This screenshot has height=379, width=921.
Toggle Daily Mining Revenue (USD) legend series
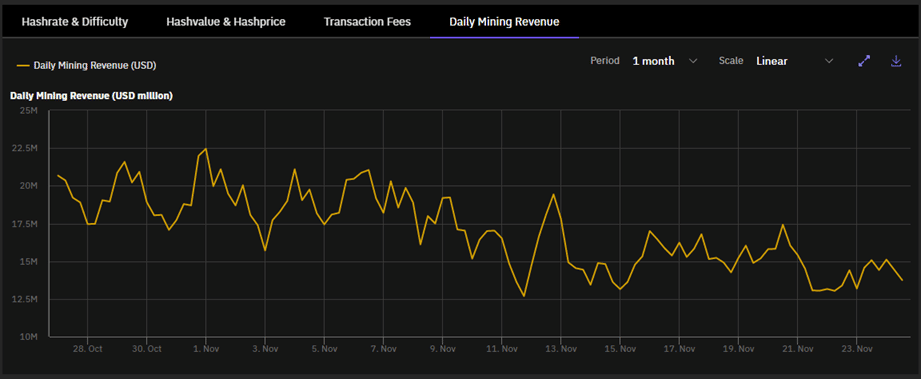point(86,65)
